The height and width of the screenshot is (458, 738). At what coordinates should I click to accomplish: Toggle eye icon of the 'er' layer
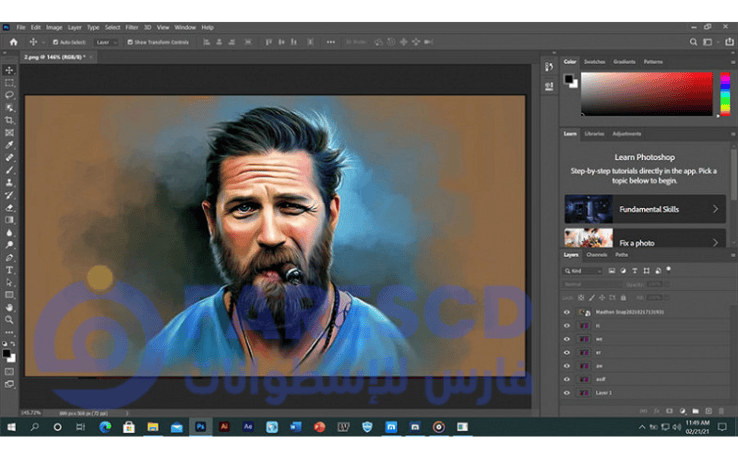tap(567, 353)
